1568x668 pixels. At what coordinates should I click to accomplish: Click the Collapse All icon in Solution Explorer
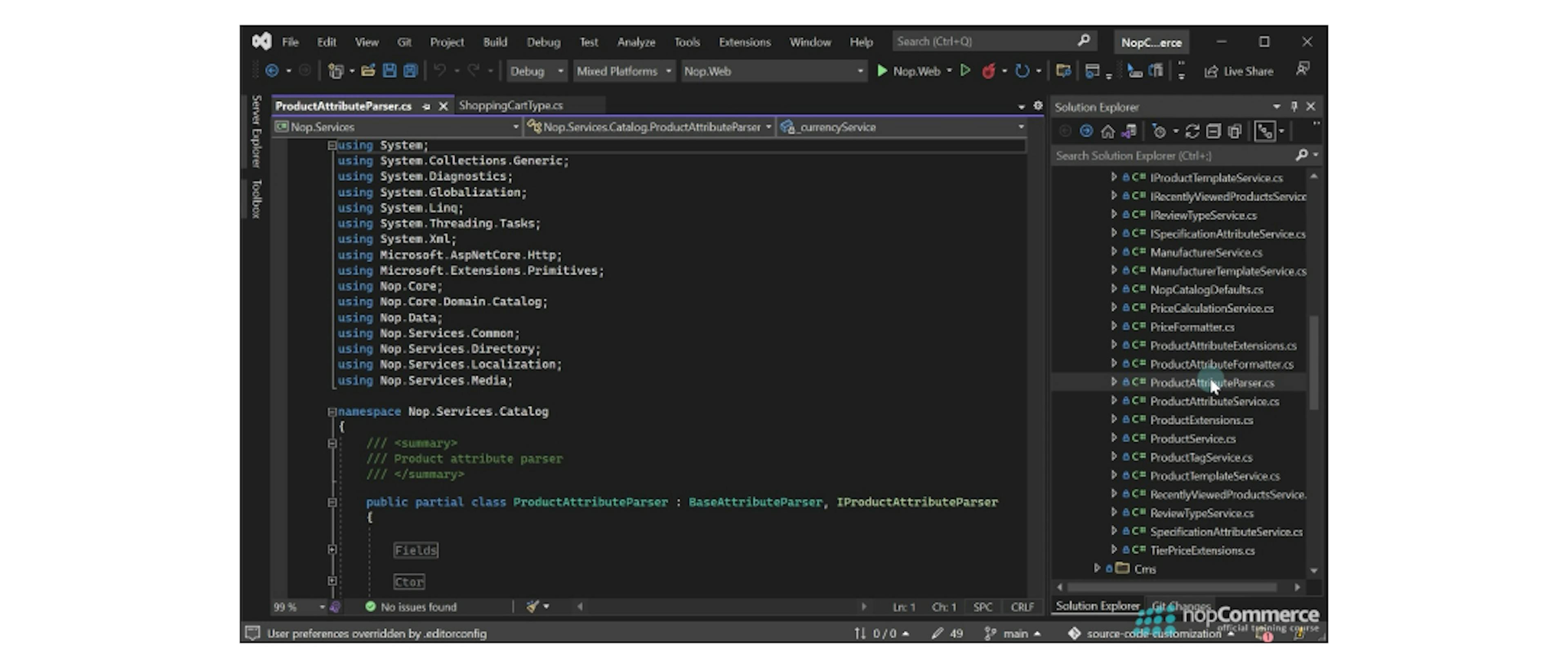1213,131
